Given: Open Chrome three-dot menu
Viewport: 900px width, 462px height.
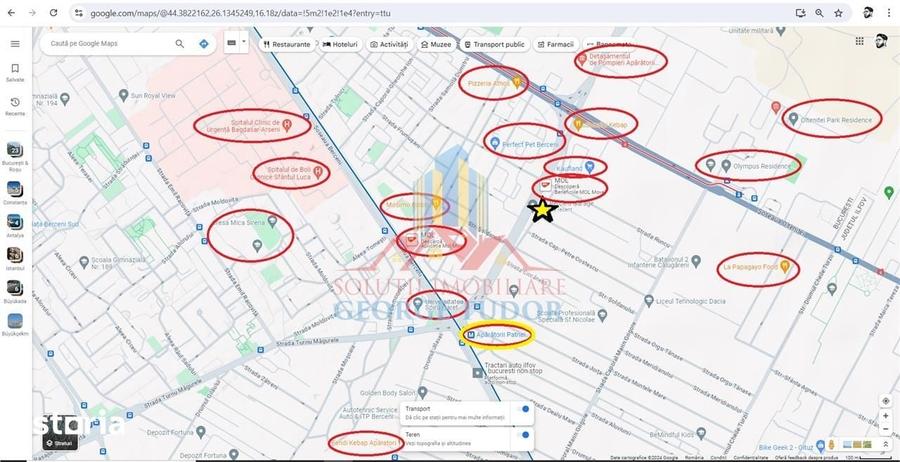Looking at the screenshot, I should coord(889,13).
